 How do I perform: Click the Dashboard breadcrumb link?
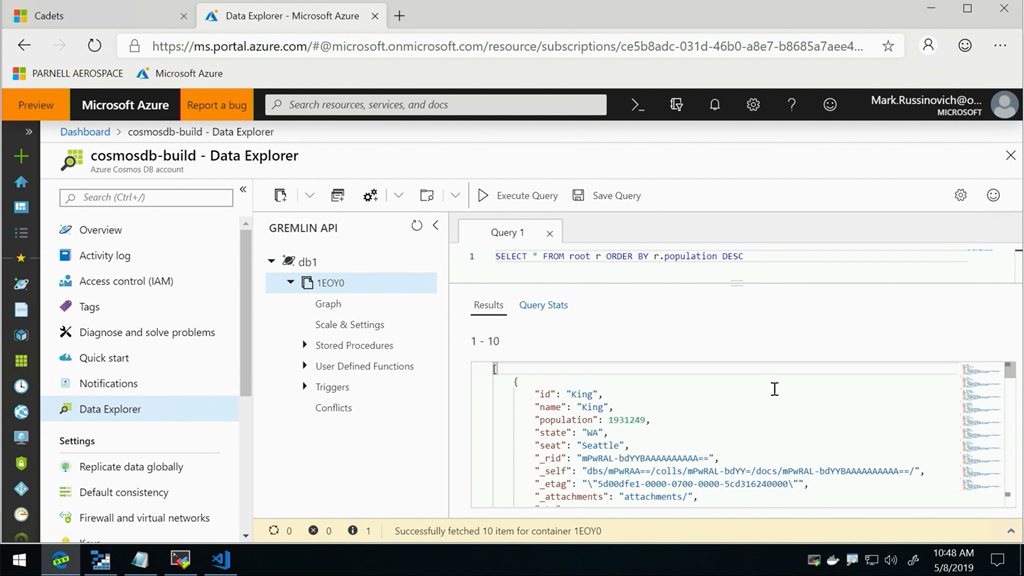point(85,132)
